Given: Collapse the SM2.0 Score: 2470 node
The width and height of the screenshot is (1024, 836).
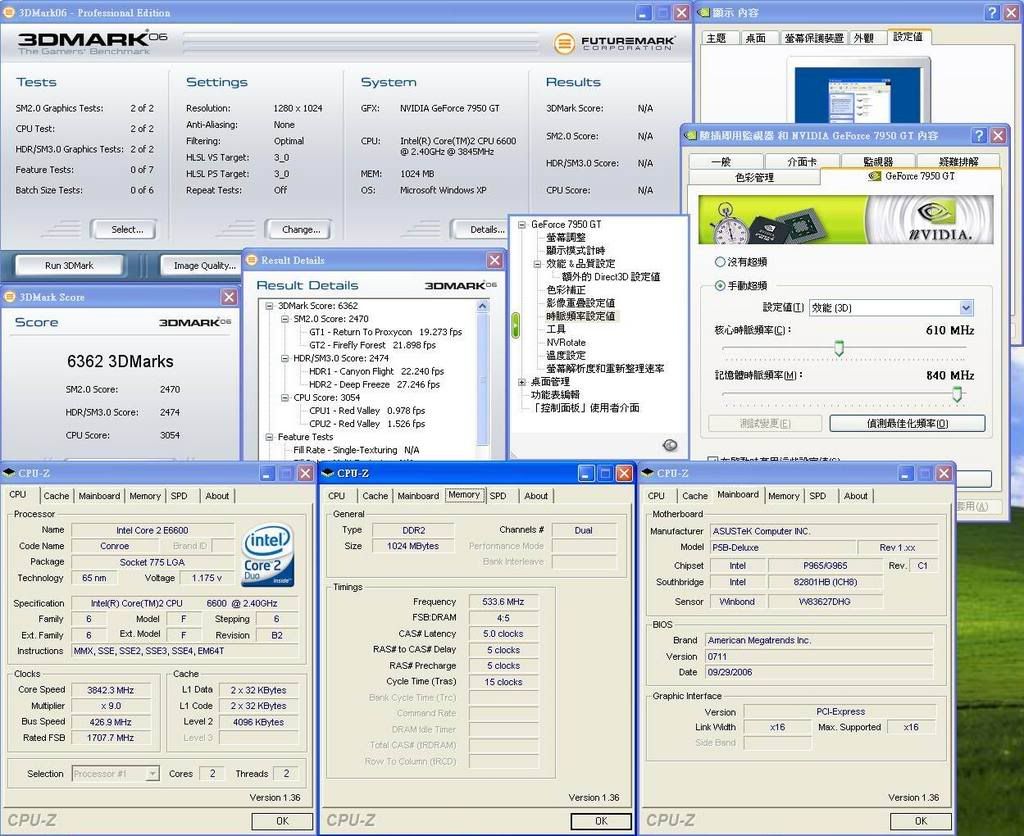Looking at the screenshot, I should click(x=285, y=319).
